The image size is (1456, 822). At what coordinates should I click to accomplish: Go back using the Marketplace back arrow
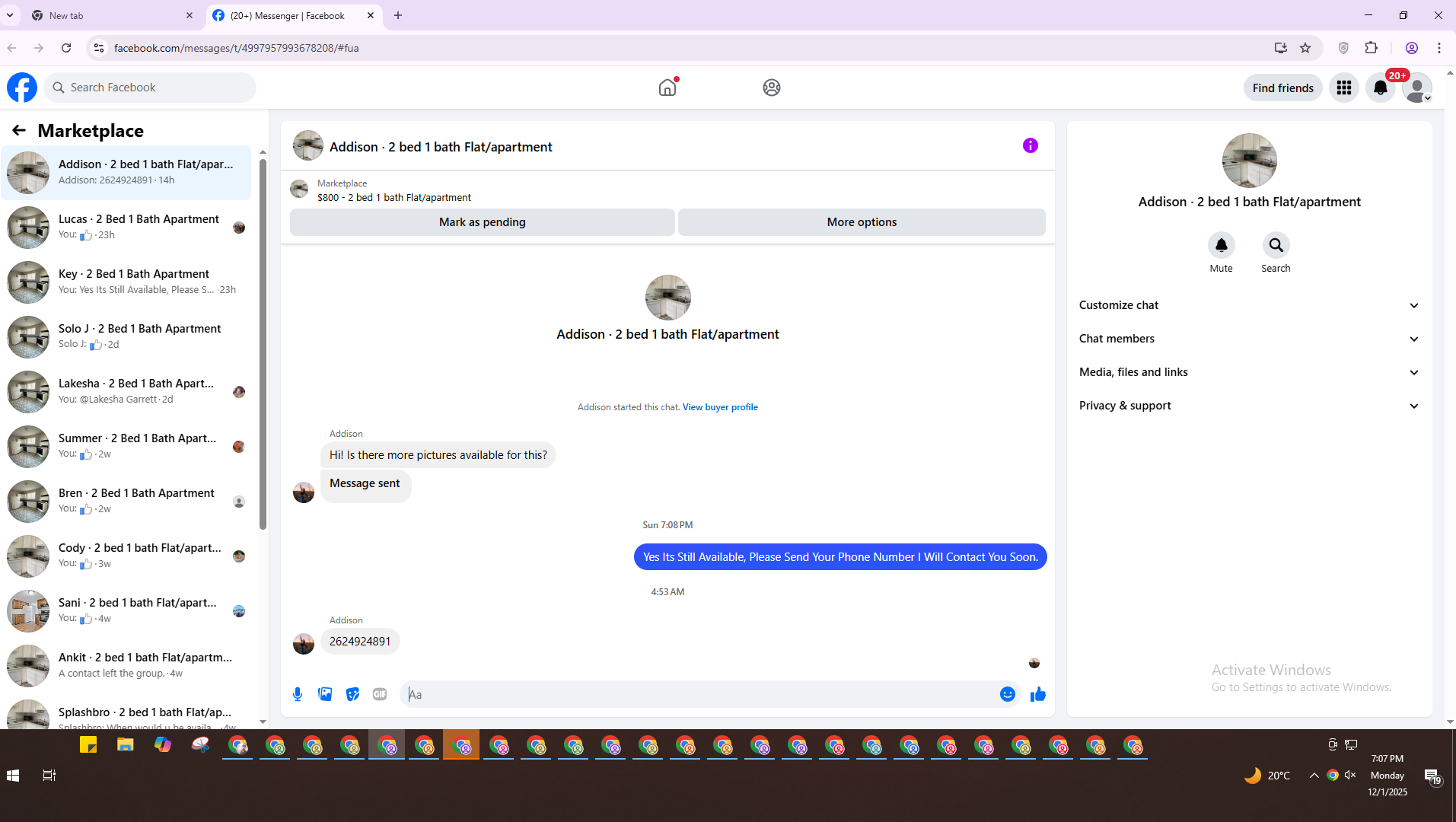click(x=19, y=131)
